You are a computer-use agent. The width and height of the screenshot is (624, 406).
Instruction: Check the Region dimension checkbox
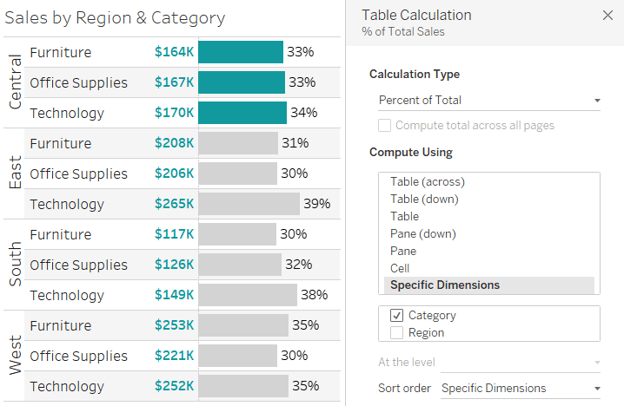pyautogui.click(x=396, y=332)
